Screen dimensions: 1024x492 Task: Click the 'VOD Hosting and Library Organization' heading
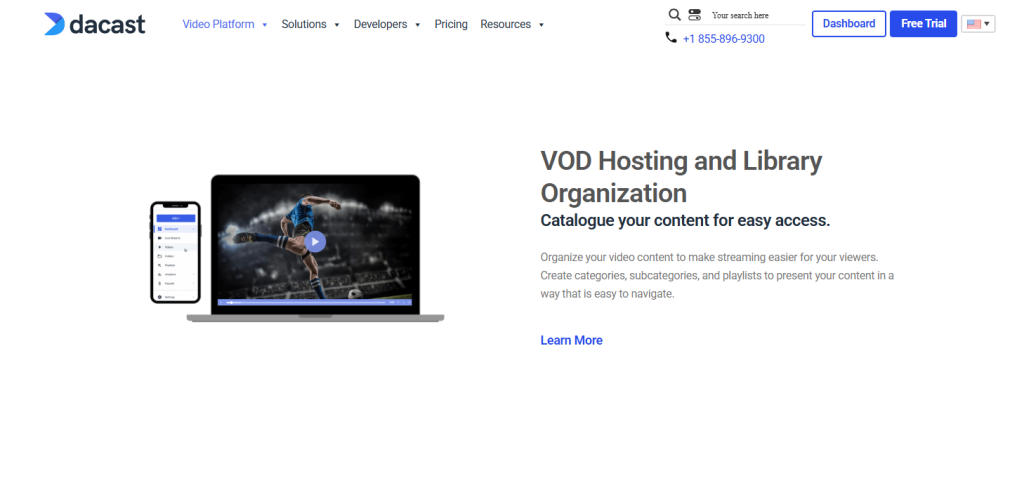point(681,176)
